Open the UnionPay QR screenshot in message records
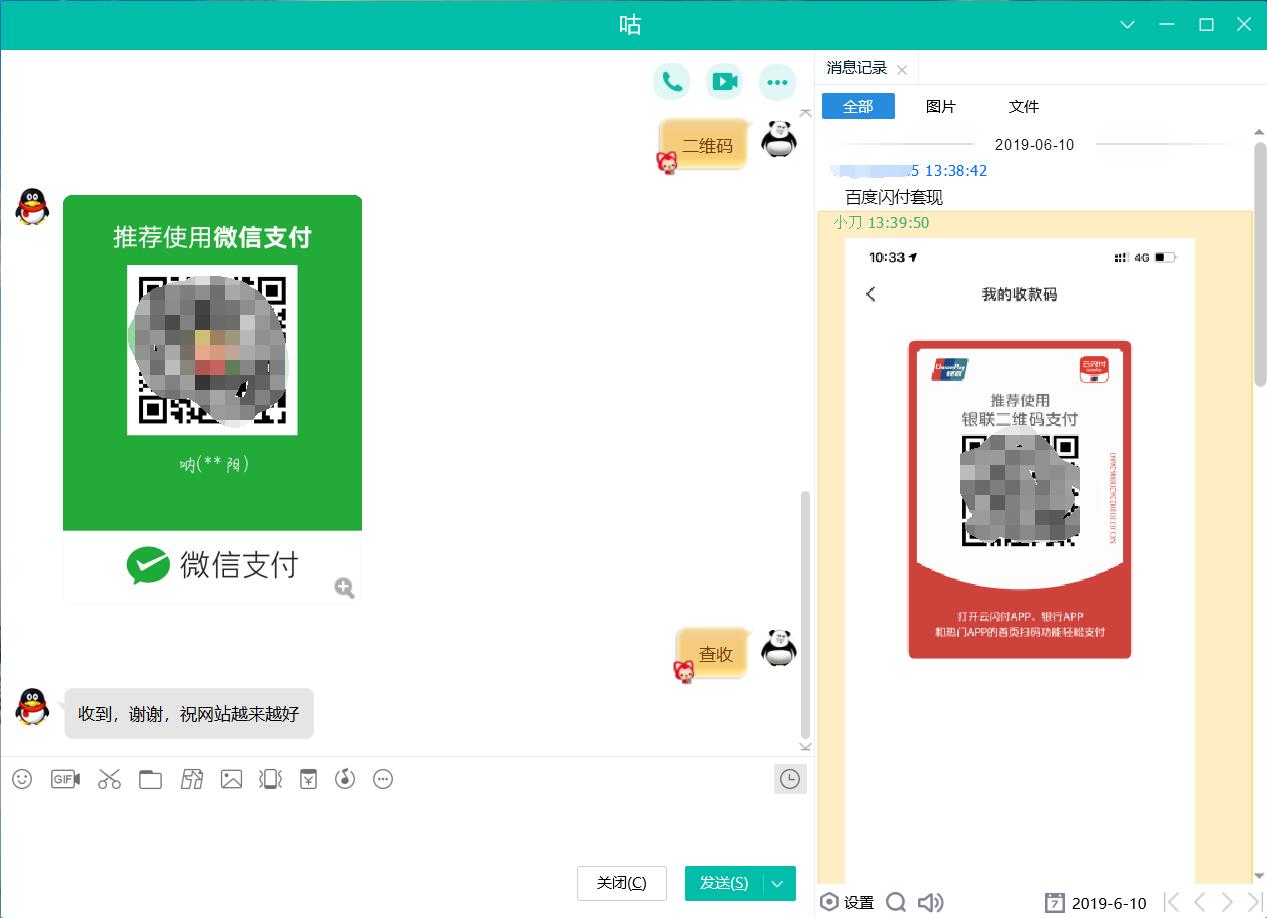 coord(1019,560)
